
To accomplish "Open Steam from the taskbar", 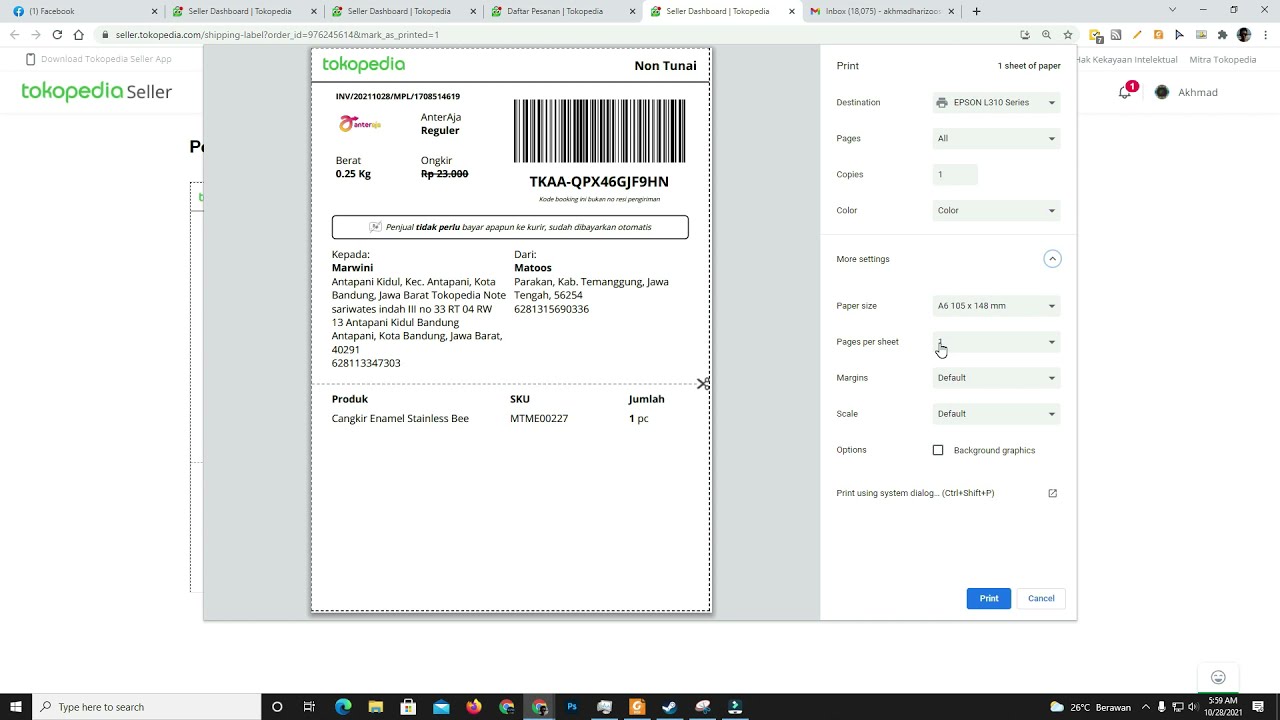I will coord(670,707).
